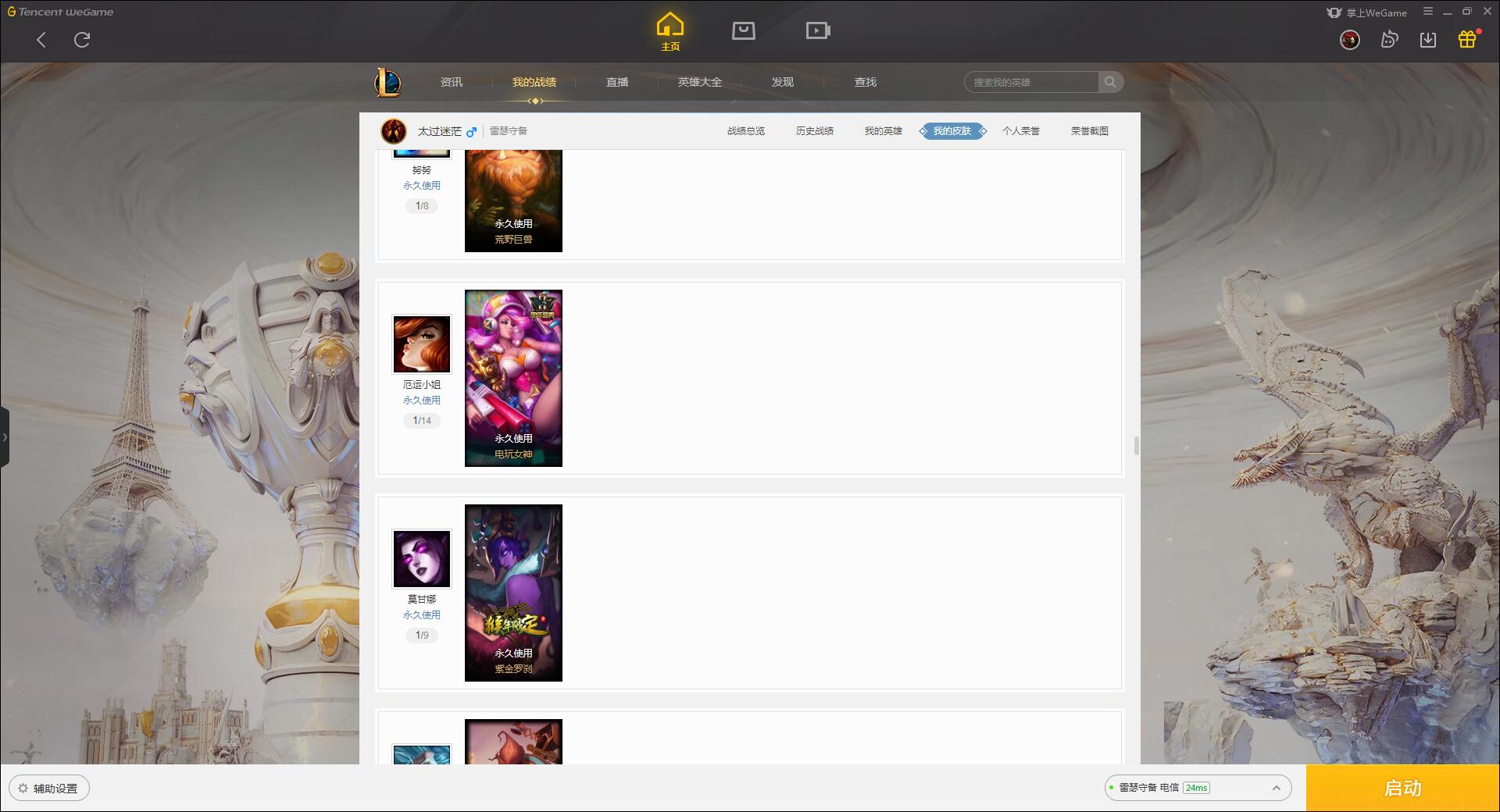Click the 努努 champion name
The image size is (1500, 812).
pos(422,170)
